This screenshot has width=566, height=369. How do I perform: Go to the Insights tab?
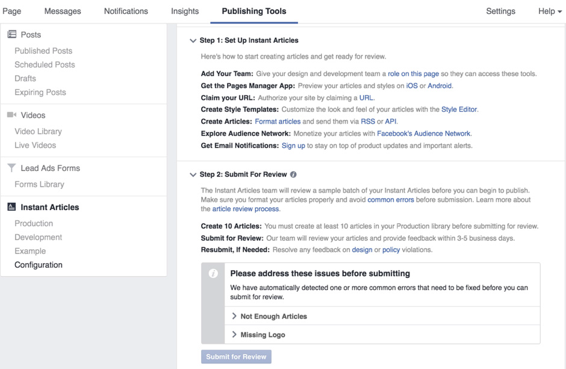point(185,11)
